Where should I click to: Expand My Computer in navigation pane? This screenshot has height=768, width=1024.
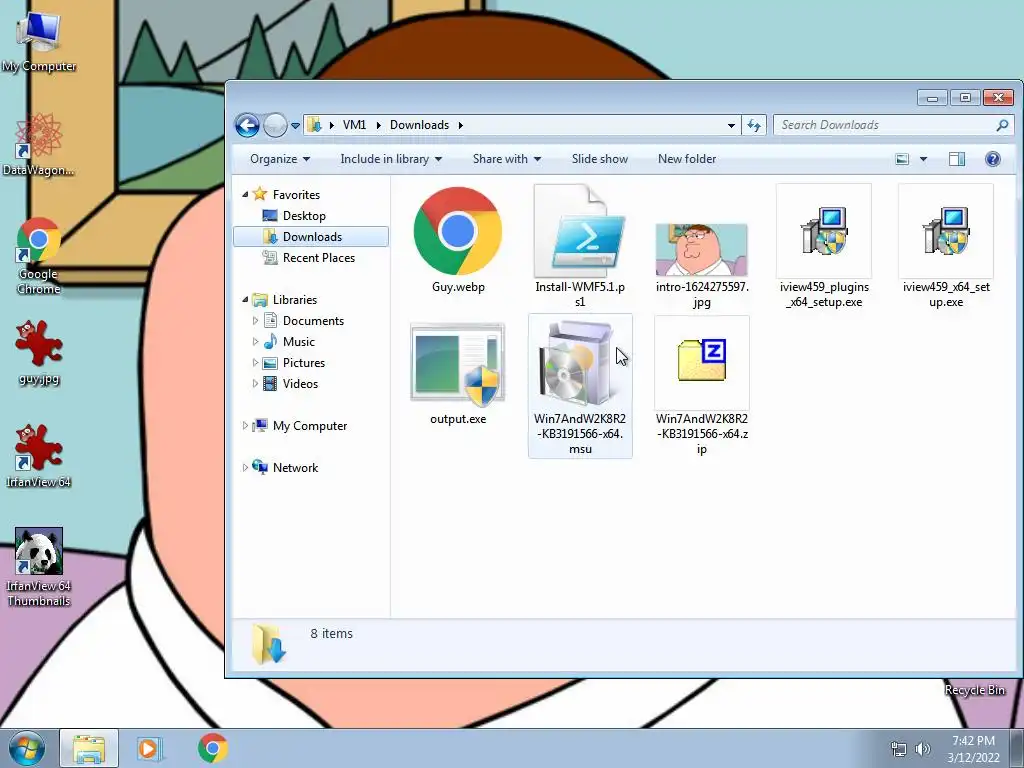click(x=245, y=426)
